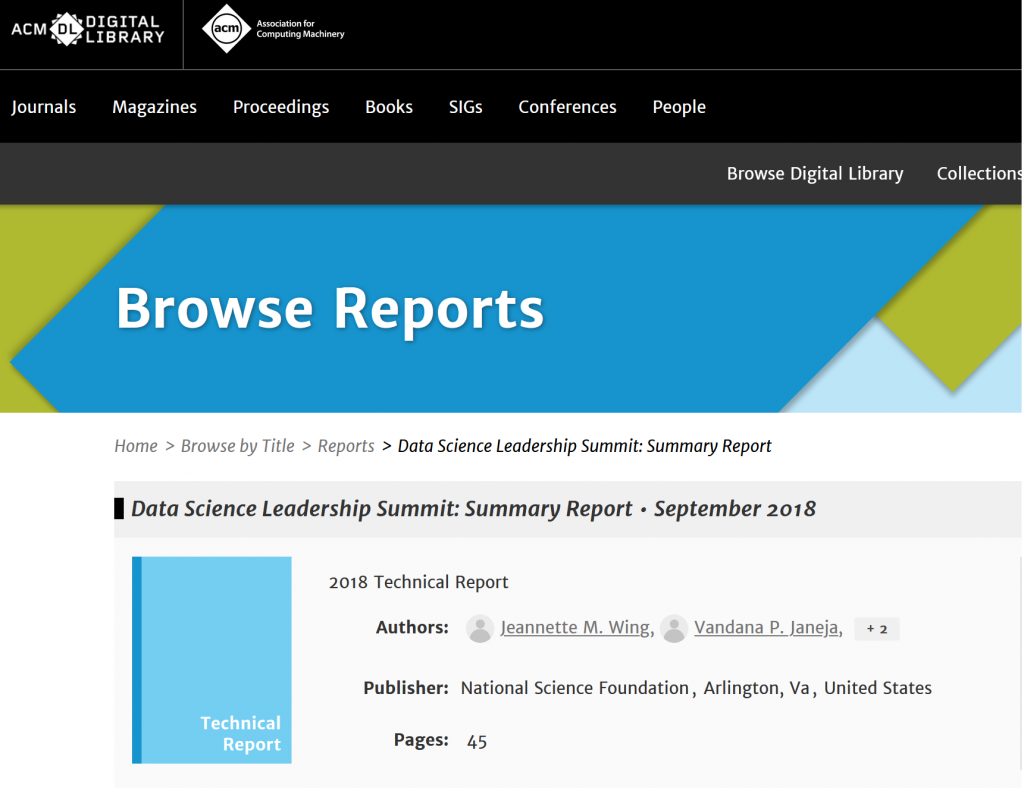The width and height of the screenshot is (1024, 788).
Task: Open the Reports breadcrumb link
Action: pos(346,445)
